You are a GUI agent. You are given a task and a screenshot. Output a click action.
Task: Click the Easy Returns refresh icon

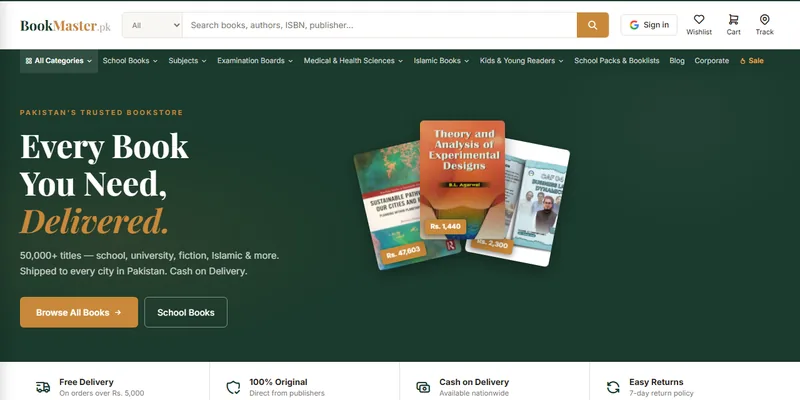[x=613, y=387]
